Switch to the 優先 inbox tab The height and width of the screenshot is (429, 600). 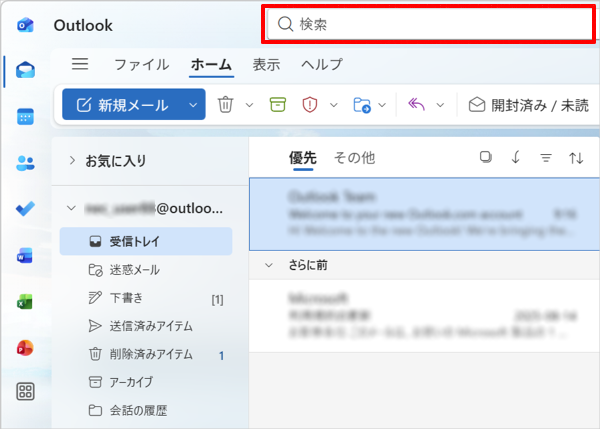click(303, 158)
